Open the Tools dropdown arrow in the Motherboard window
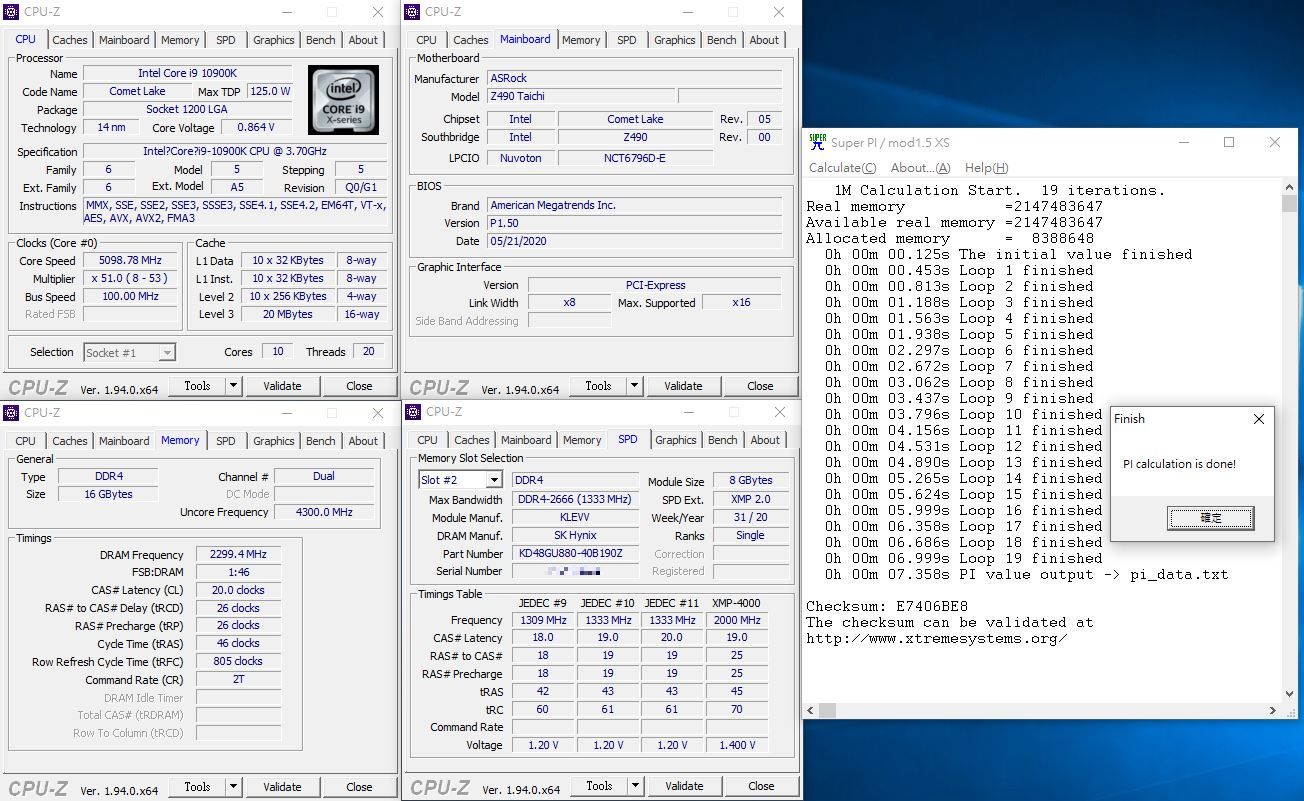Viewport: 1304px width, 801px height. (x=634, y=386)
